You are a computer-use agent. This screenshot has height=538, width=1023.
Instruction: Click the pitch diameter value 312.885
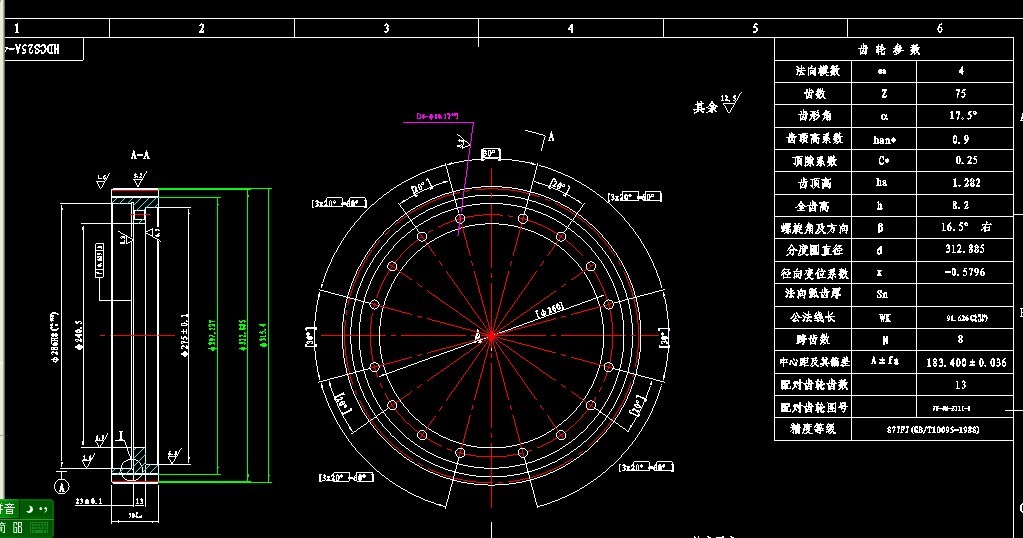click(965, 249)
